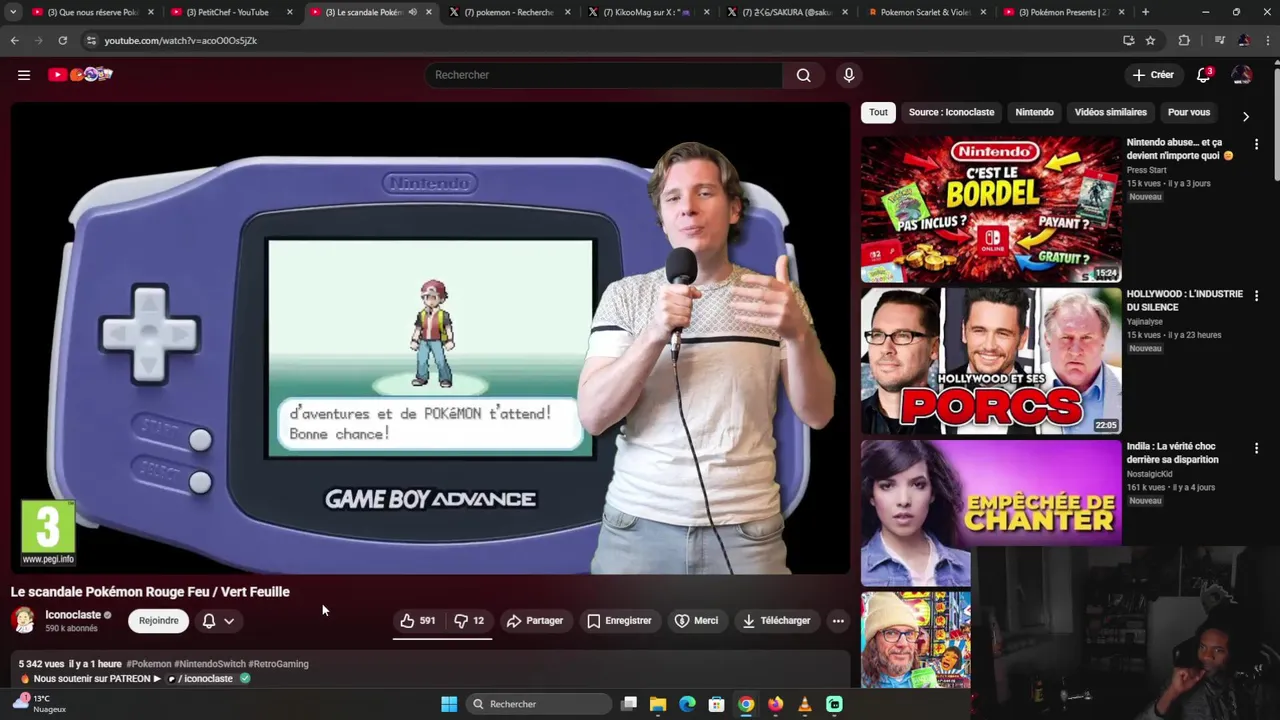
Task: Click the YouTube Rechercher search field
Action: (x=604, y=75)
